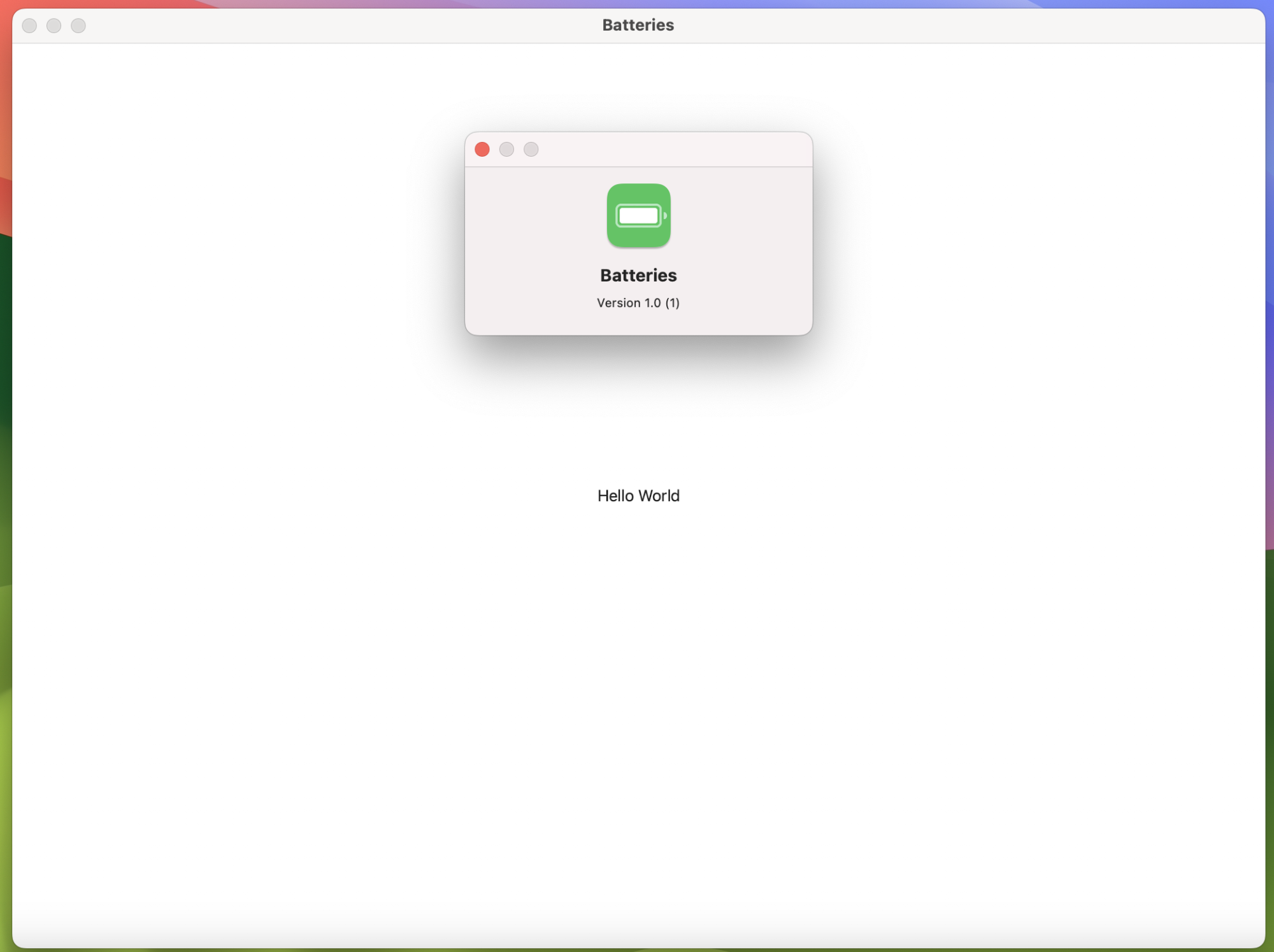Click main window title bar right of title
Viewport: 1274px width, 952px height.
pos(955,25)
